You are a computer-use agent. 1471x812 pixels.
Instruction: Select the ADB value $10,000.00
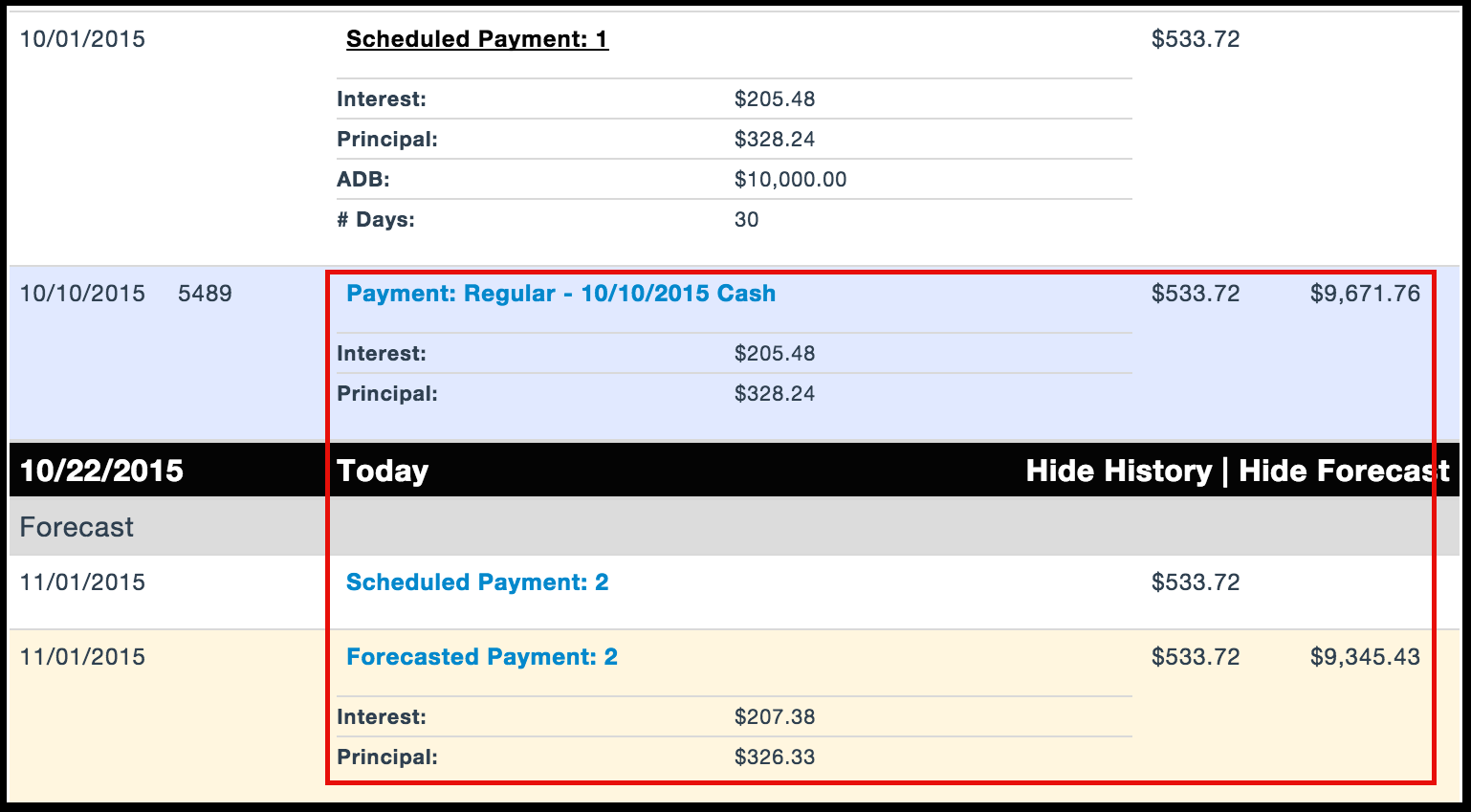[790, 180]
